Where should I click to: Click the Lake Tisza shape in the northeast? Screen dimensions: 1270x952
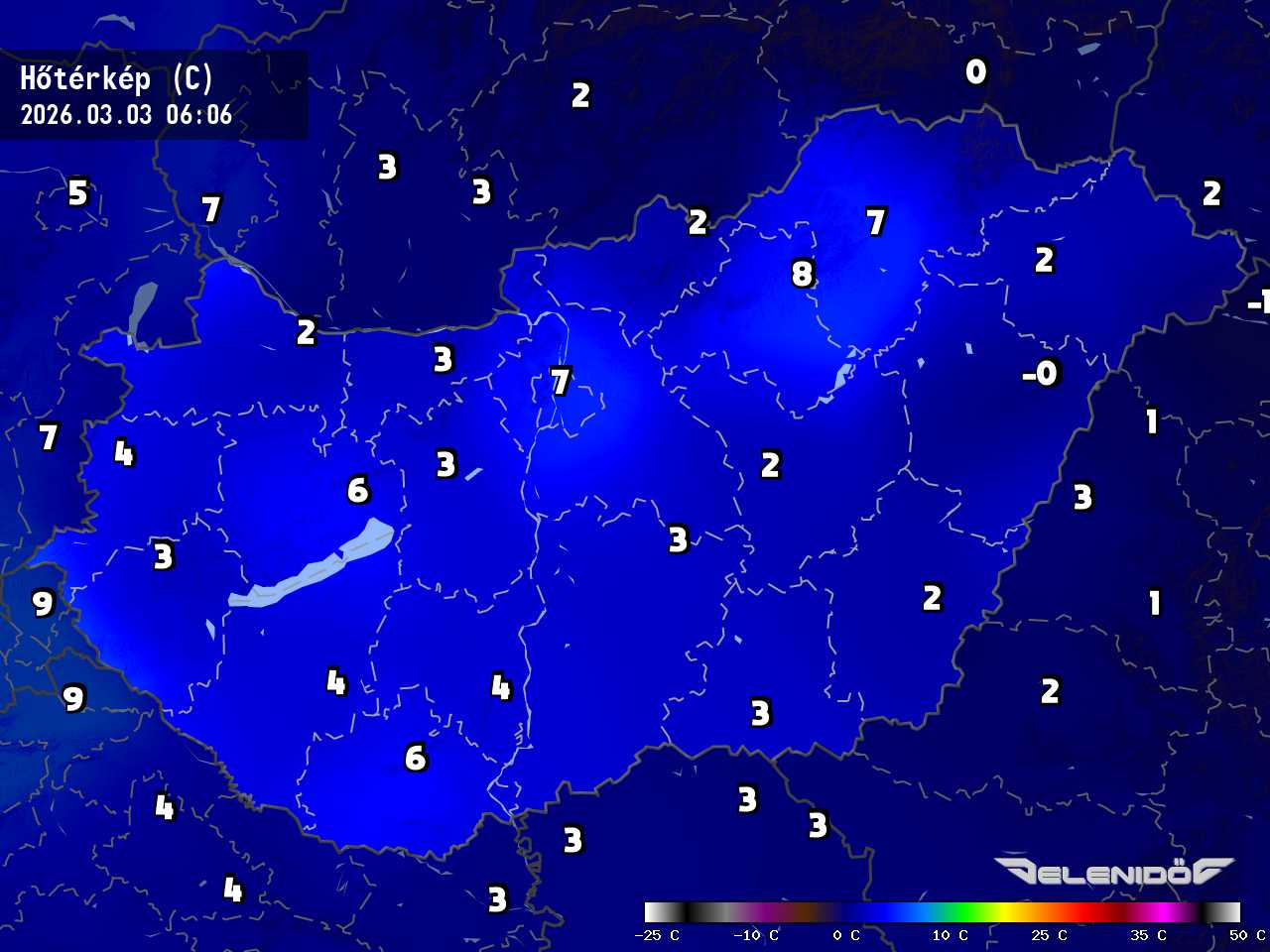tap(842, 376)
